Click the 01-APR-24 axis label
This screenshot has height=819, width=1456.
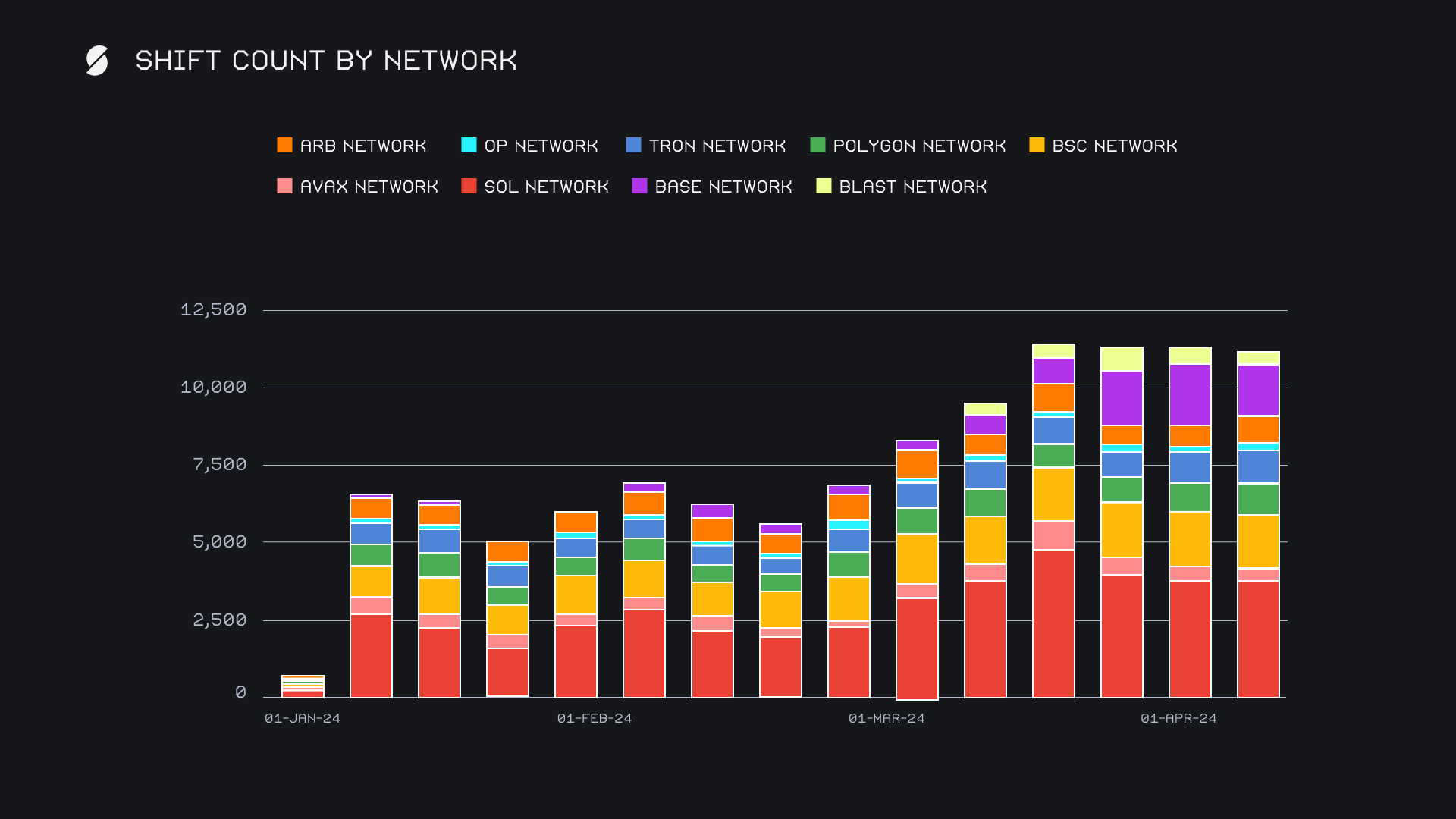(x=1178, y=718)
